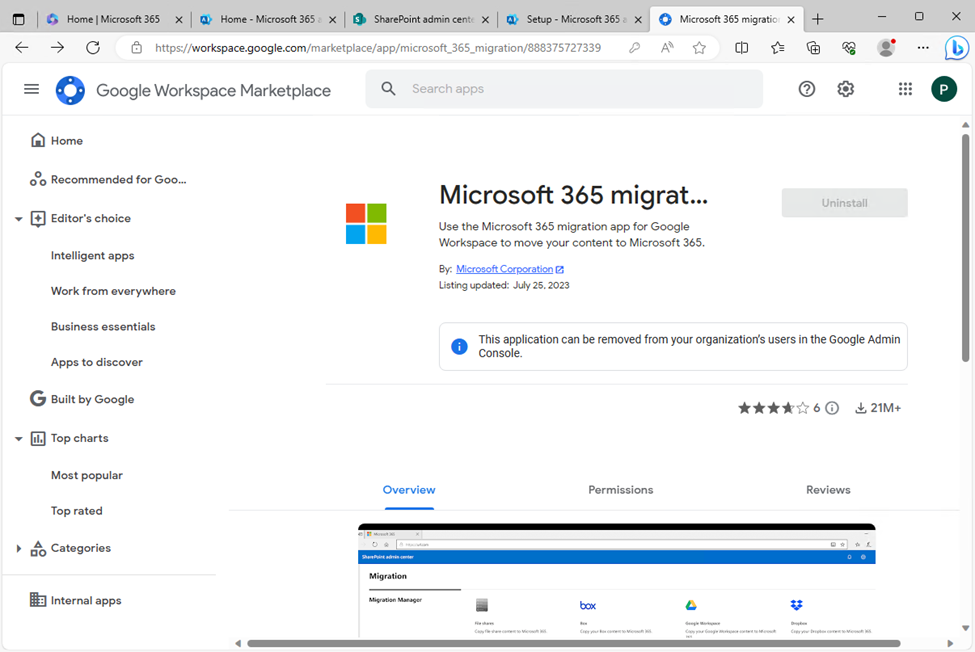Open the Bing Copilot sidebar icon
Viewport: 975px width, 652px height.
click(956, 48)
